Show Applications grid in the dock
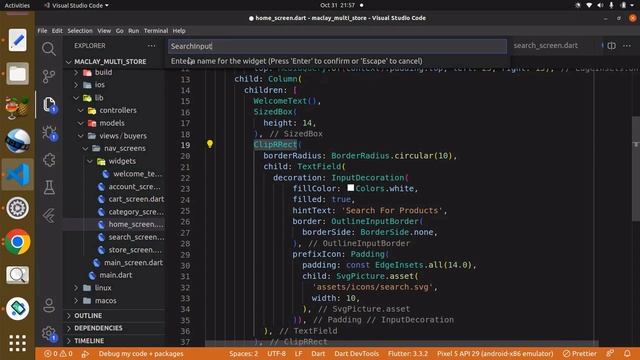 (17, 343)
